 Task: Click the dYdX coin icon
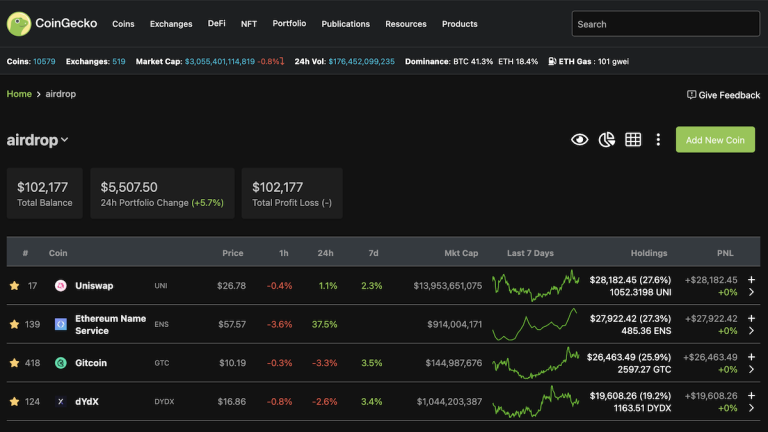tap(61, 402)
